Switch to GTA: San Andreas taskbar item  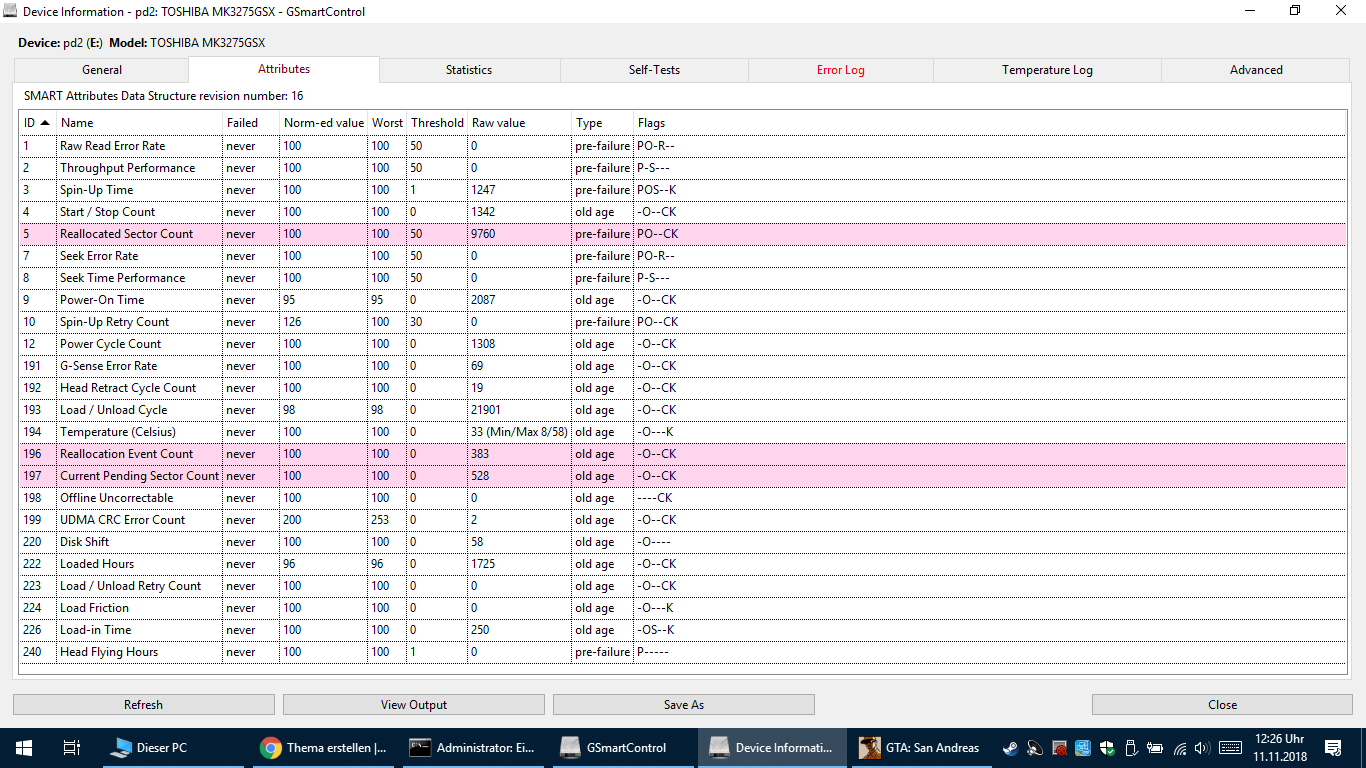919,747
